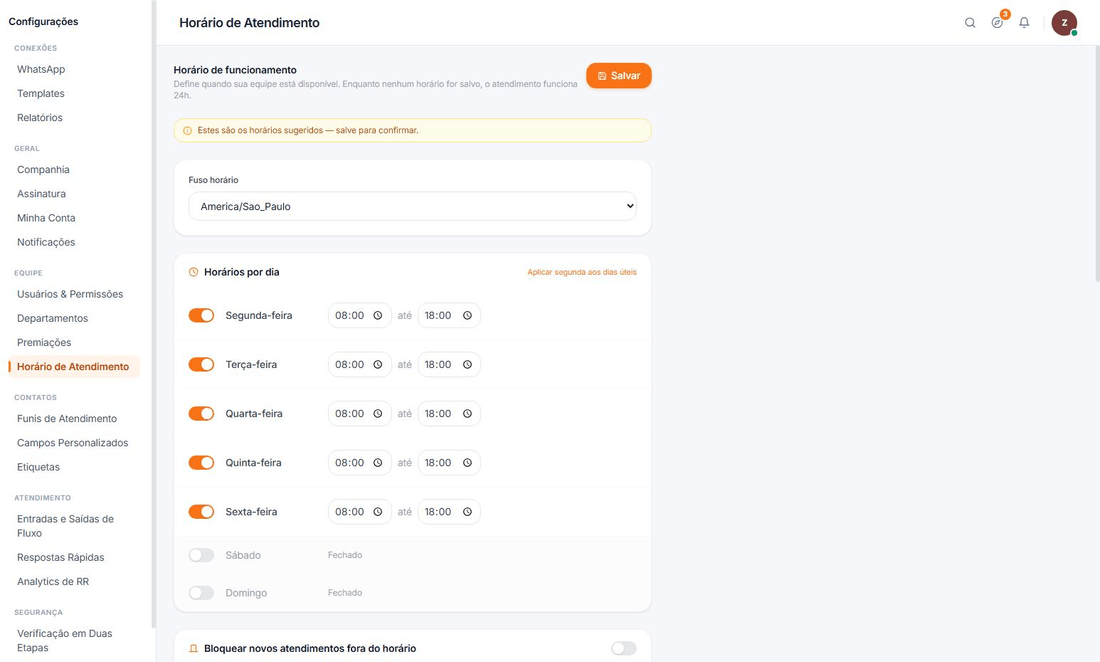
Task: Click the clock icon in Segunda-feira start time
Action: tap(377, 316)
